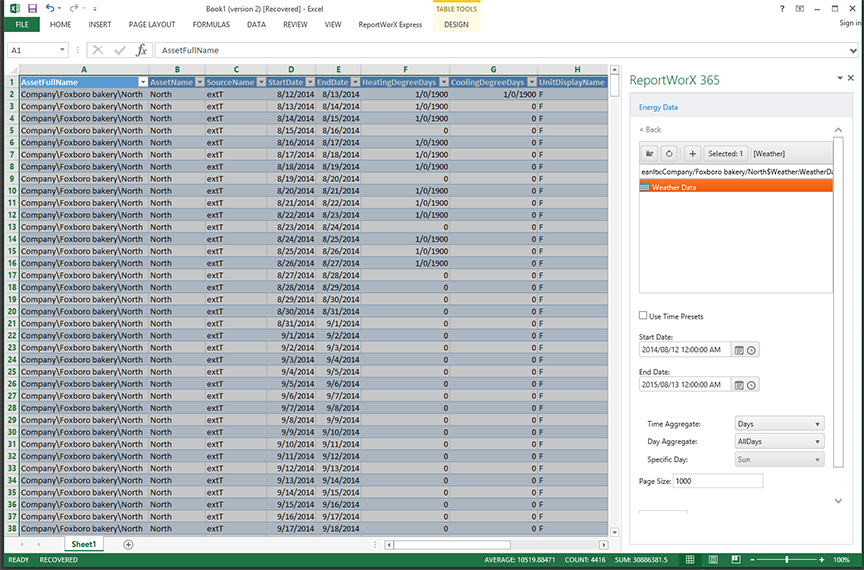This screenshot has width=864, height=570.
Task: Click the Undo arrow icon
Action: pos(50,8)
